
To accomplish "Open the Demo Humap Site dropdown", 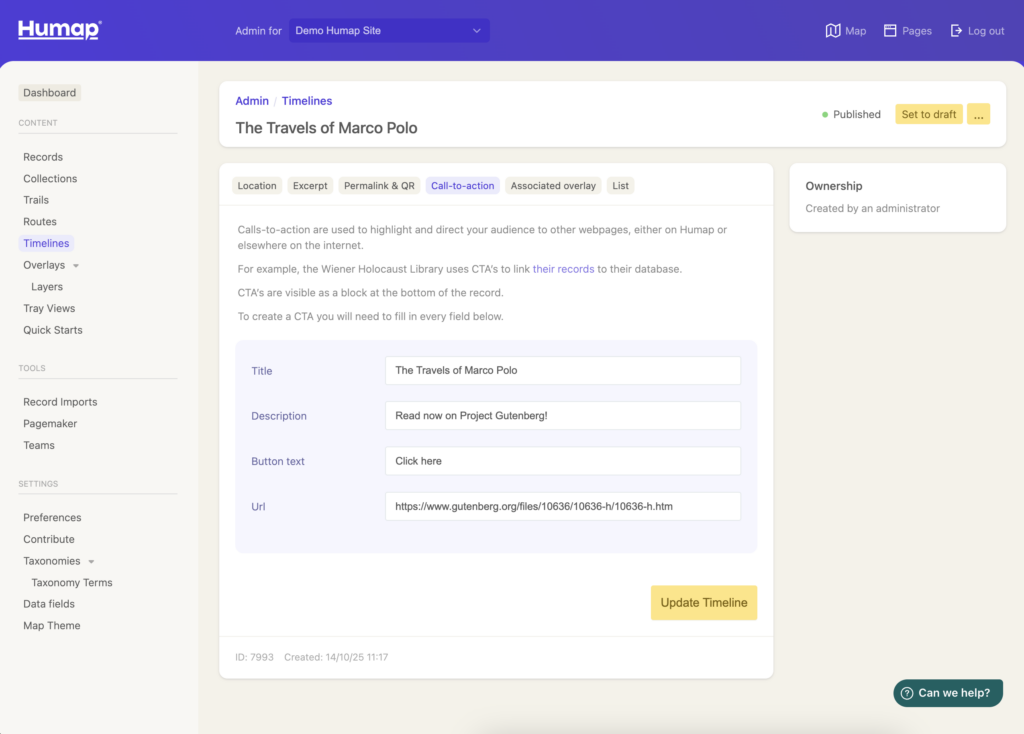I will pos(389,31).
